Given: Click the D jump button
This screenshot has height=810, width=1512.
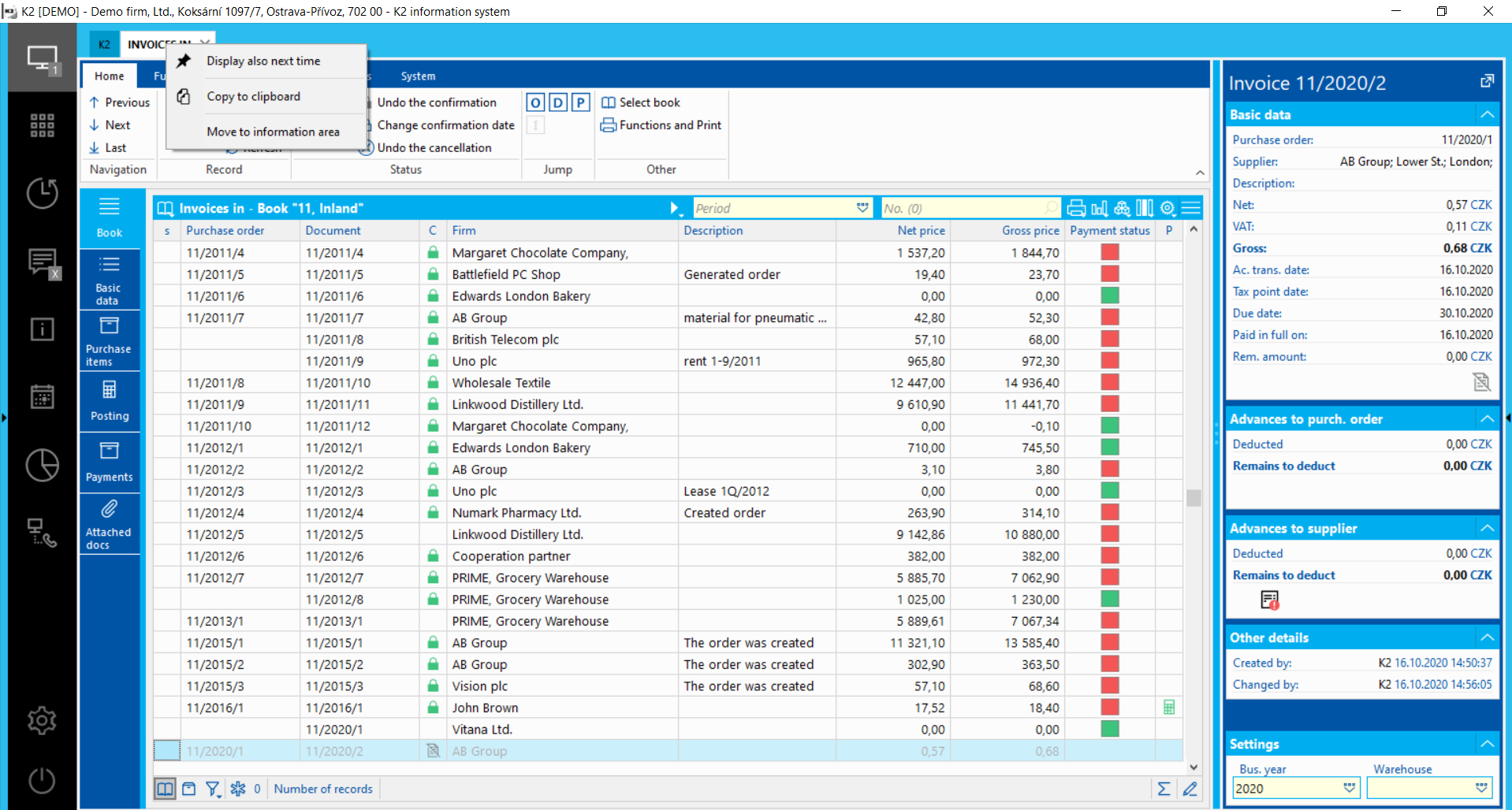Looking at the screenshot, I should tap(558, 102).
